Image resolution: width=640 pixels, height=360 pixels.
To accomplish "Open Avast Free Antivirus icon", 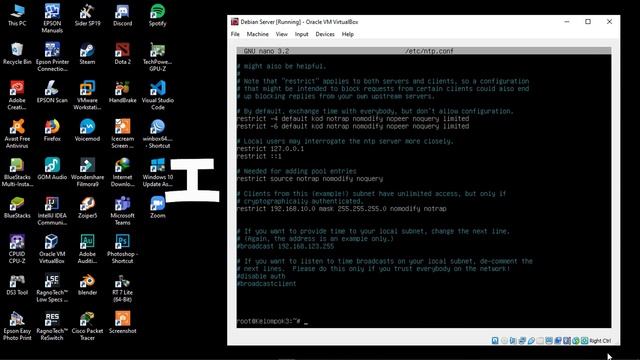I will [x=17, y=134].
